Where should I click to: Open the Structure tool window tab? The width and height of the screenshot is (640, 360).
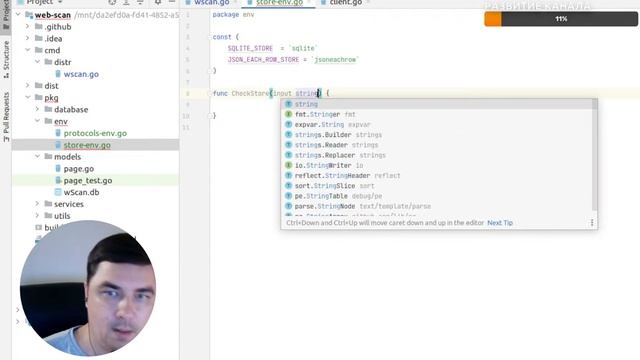click(x=6, y=59)
